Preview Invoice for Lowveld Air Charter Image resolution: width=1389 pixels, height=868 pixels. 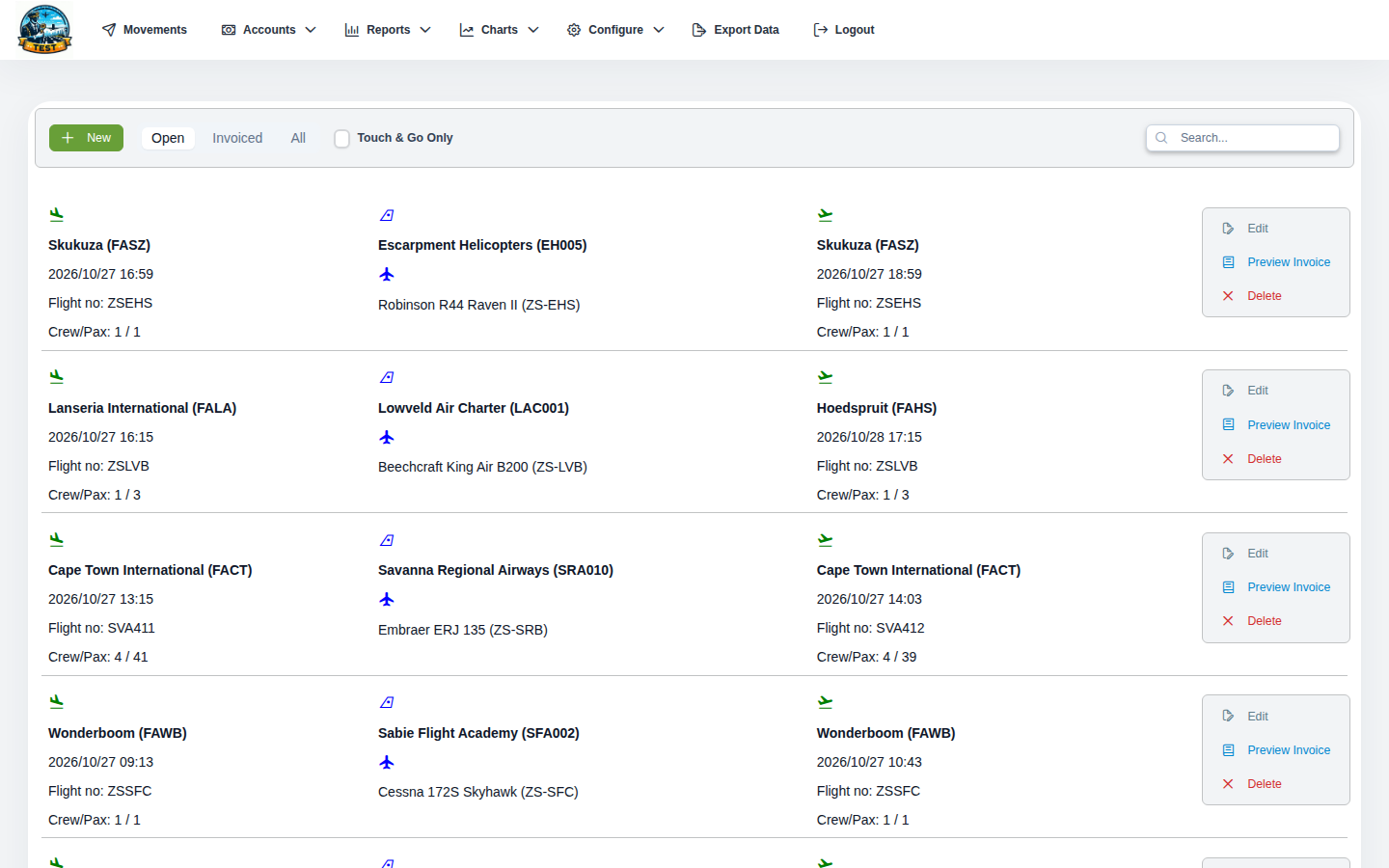[1276, 425]
